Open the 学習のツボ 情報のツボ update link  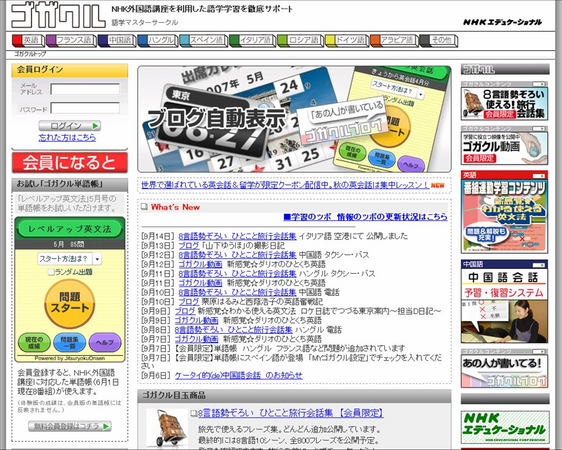pos(365,217)
